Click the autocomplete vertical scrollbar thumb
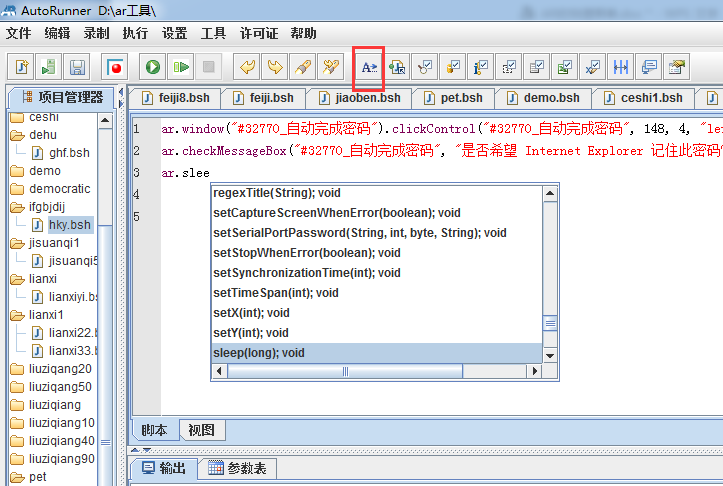 [550, 323]
